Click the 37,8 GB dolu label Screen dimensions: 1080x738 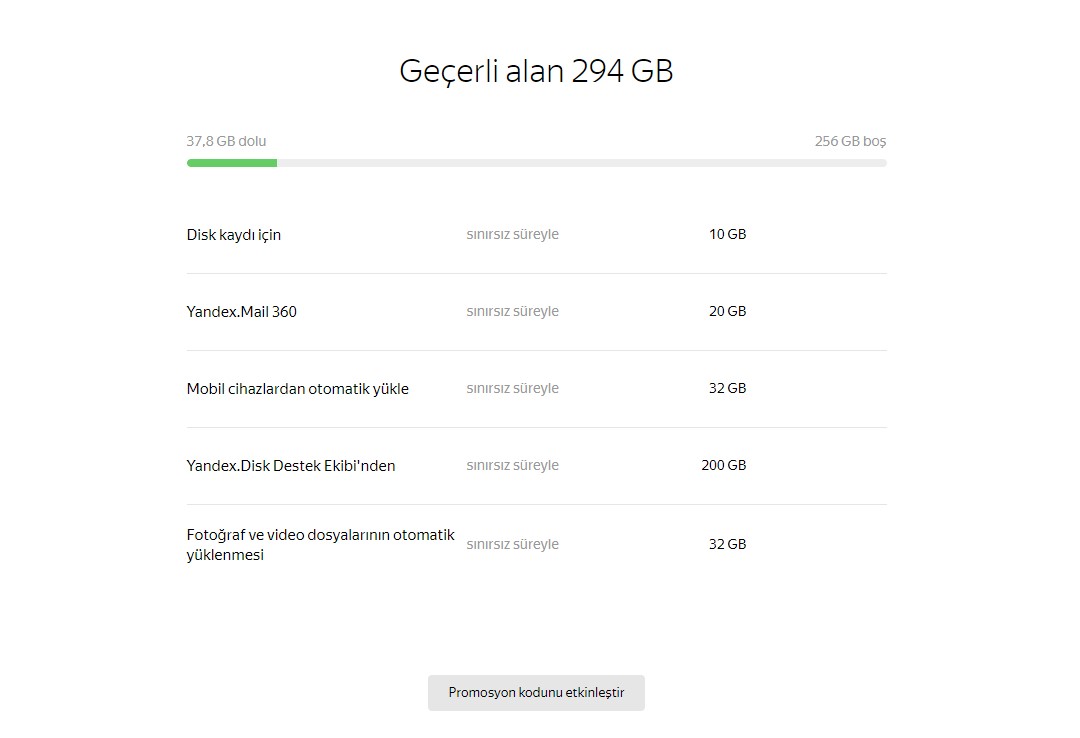click(226, 141)
